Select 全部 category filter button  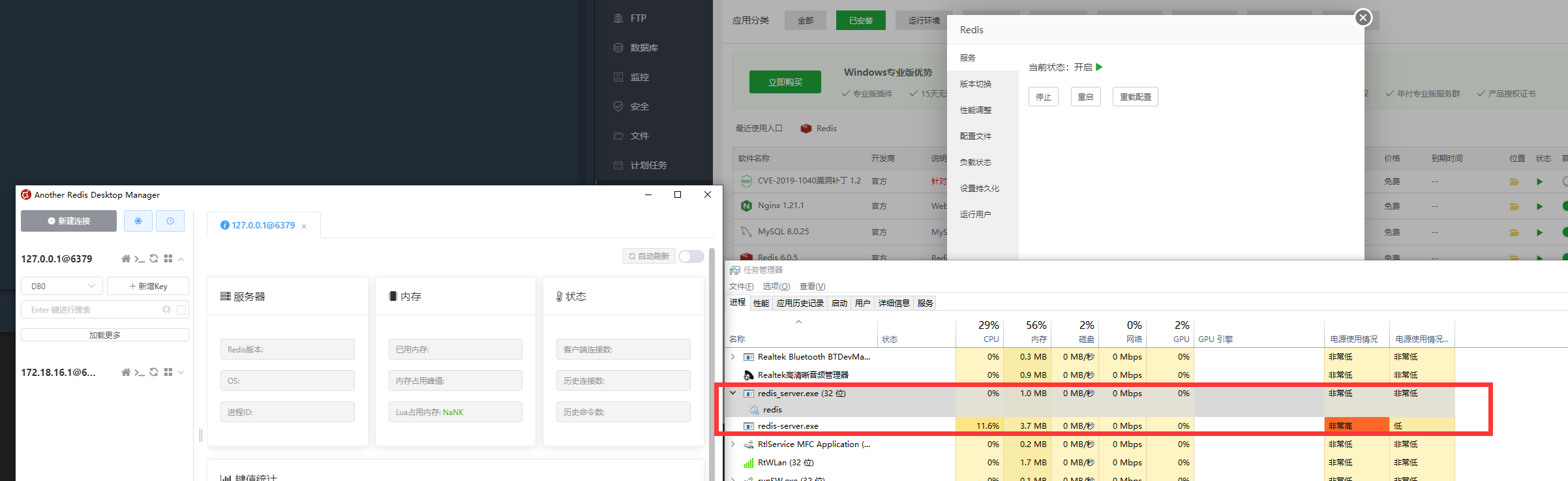(x=806, y=20)
